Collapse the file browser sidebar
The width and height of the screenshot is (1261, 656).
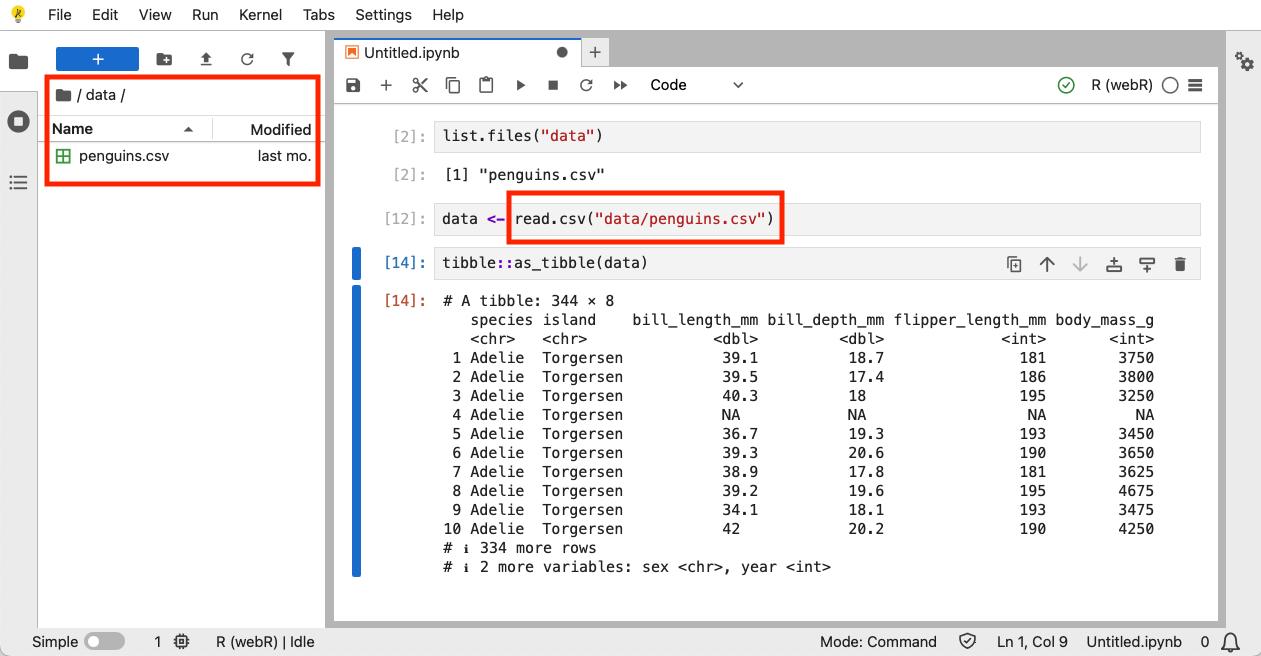tap(16, 60)
